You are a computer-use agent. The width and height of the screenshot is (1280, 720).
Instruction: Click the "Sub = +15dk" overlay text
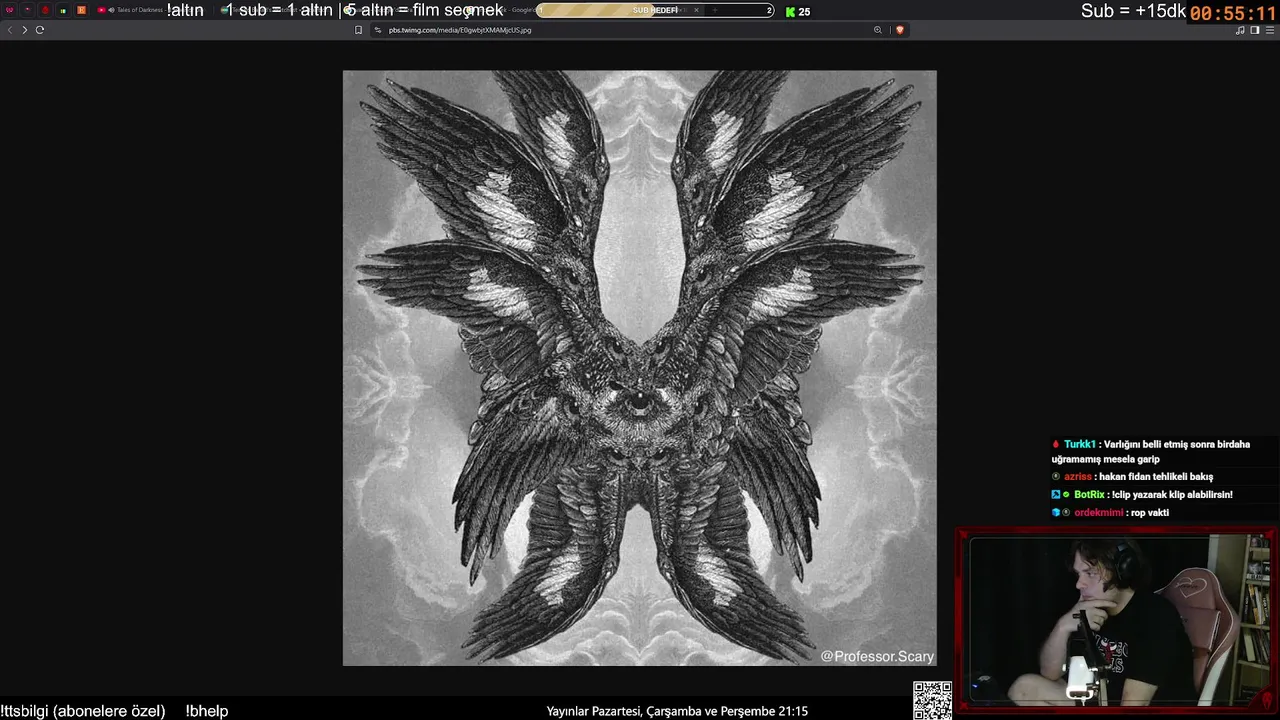[x=1133, y=11]
